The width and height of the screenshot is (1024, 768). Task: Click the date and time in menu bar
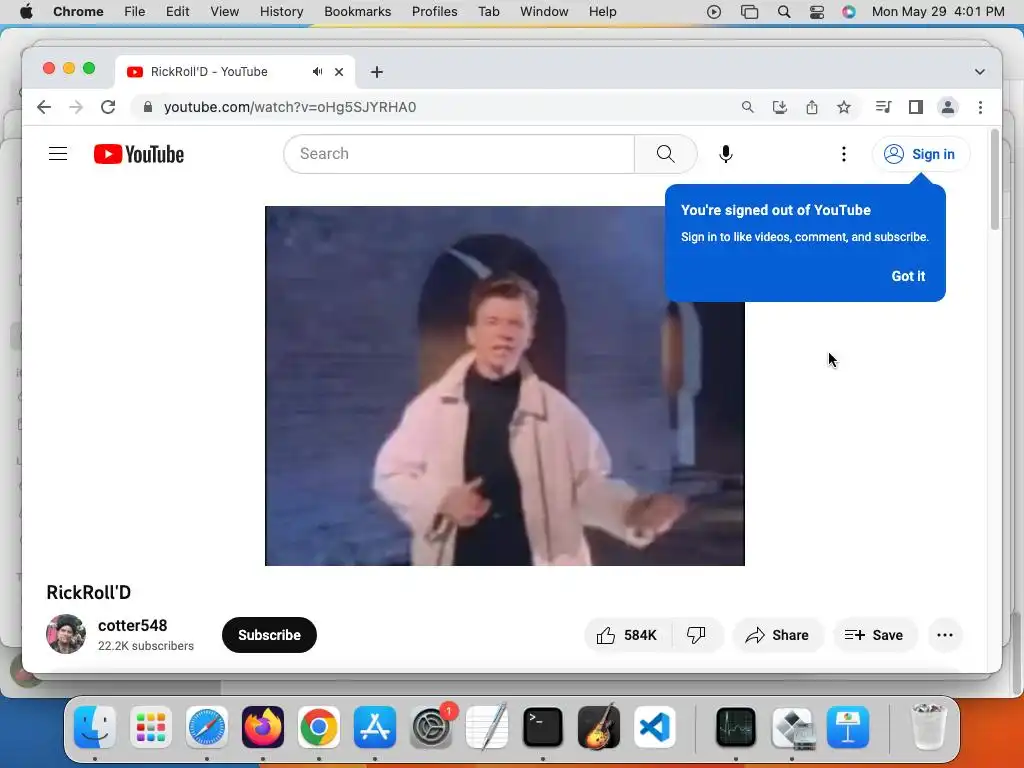(938, 12)
